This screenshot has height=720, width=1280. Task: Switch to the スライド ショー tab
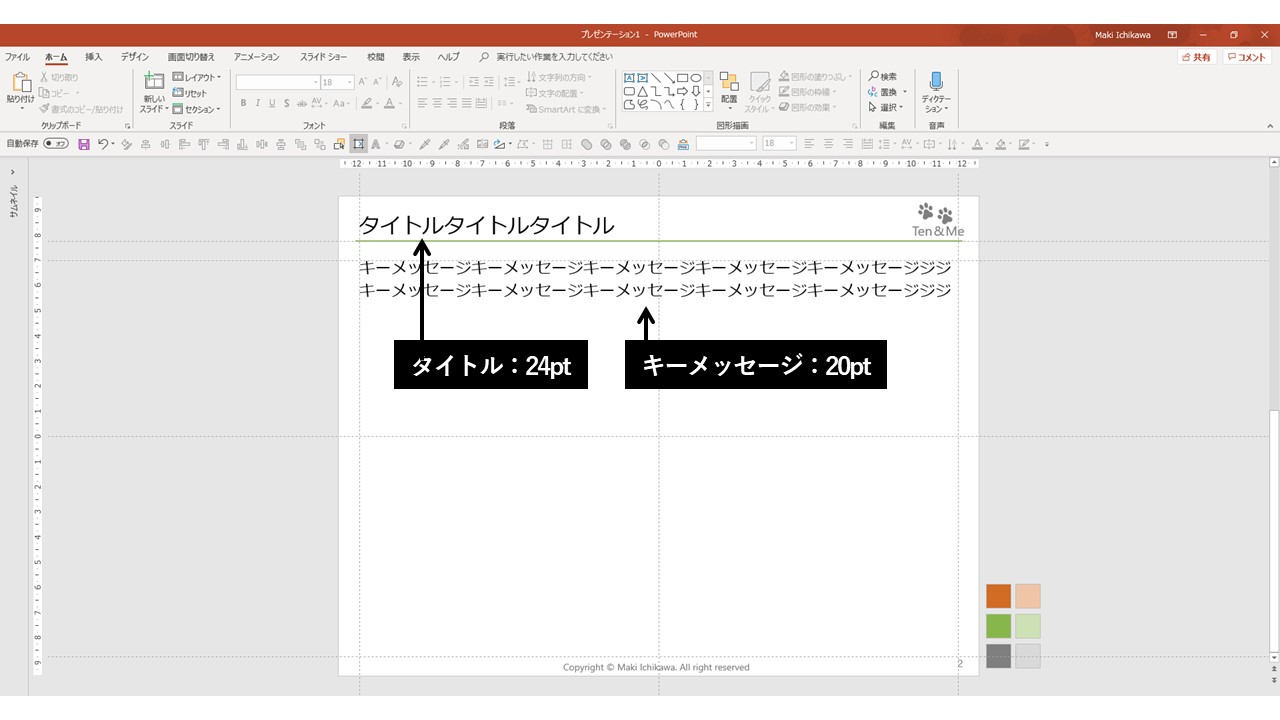point(324,57)
